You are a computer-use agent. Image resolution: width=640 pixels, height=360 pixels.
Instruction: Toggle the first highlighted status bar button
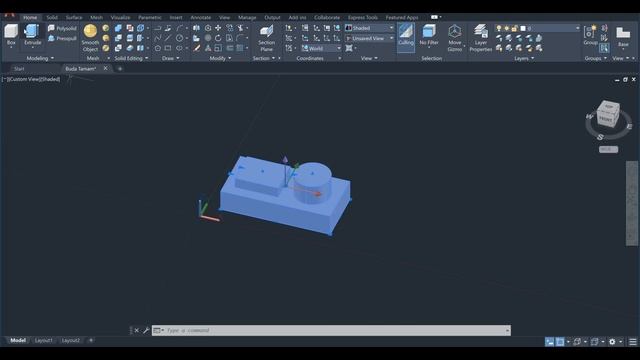coord(550,342)
